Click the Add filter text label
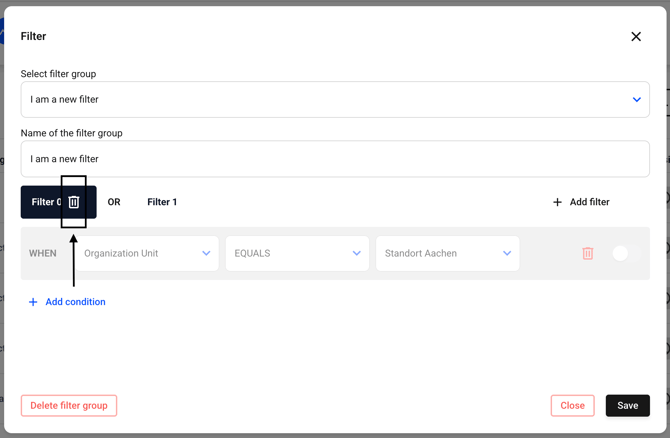Image resolution: width=670 pixels, height=438 pixels. click(589, 202)
